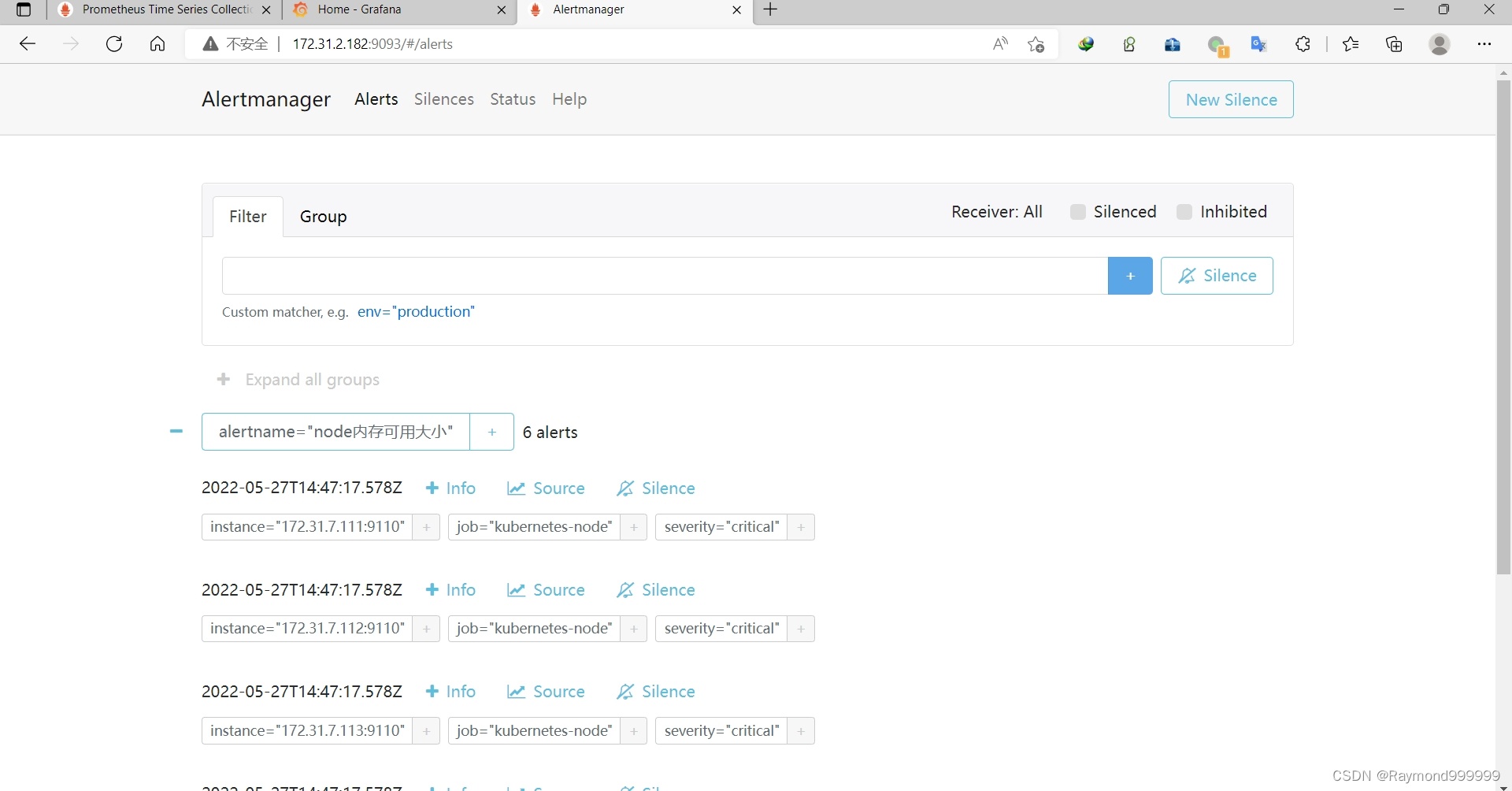Click the Silence button beside filter input

coord(1217,276)
